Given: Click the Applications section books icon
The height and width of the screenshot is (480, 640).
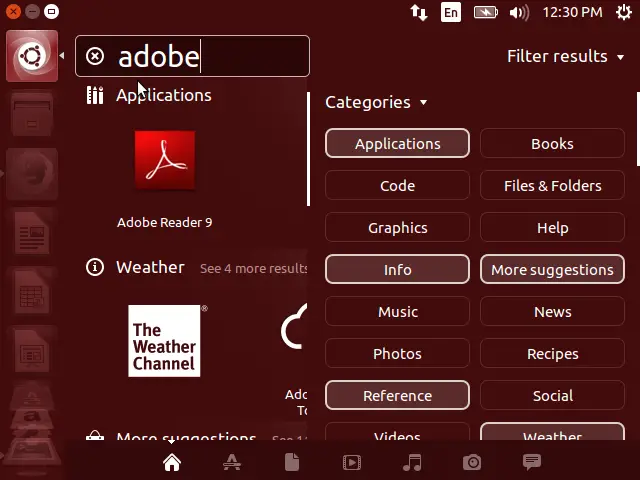Looking at the screenshot, I should pyautogui.click(x=95, y=95).
